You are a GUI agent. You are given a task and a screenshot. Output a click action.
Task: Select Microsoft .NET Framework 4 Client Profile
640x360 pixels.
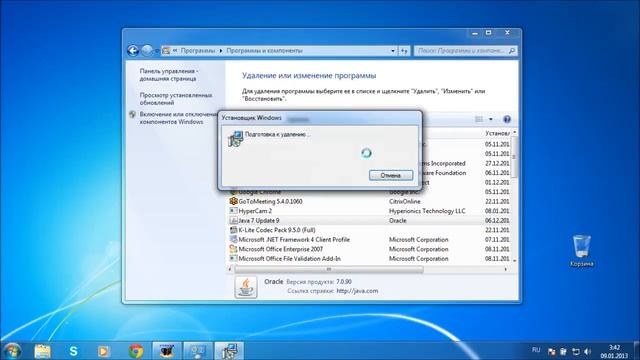pyautogui.click(x=369, y=240)
